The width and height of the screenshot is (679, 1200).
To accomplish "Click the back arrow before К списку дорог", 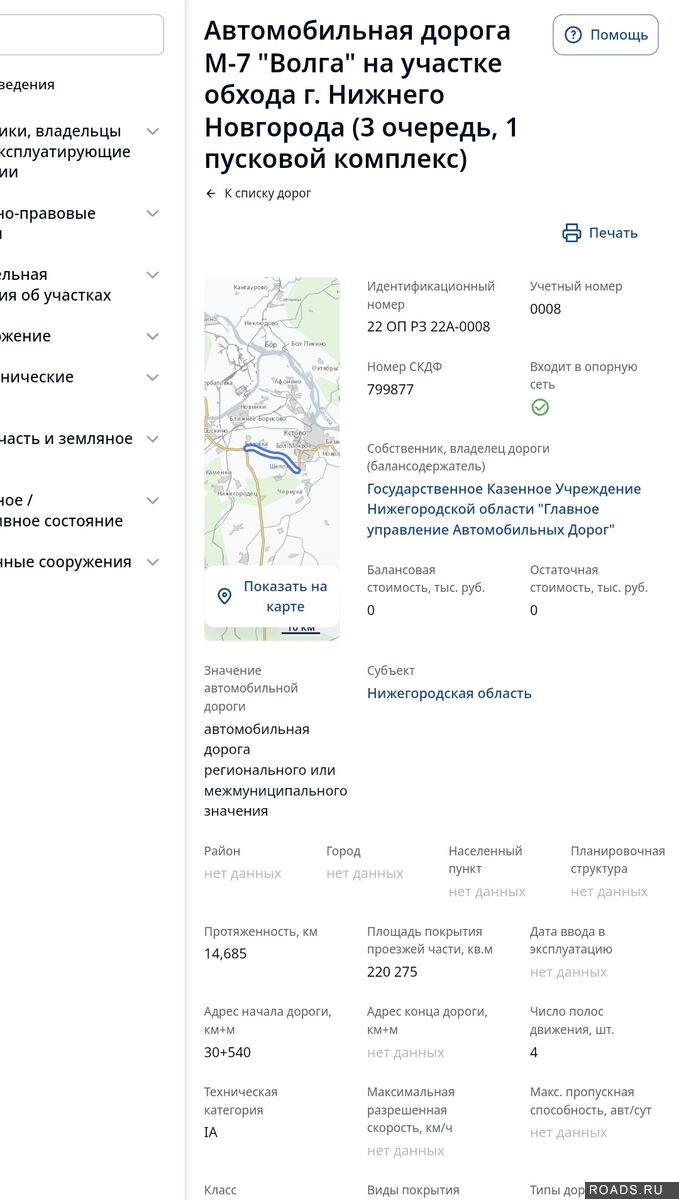I will click(211, 193).
